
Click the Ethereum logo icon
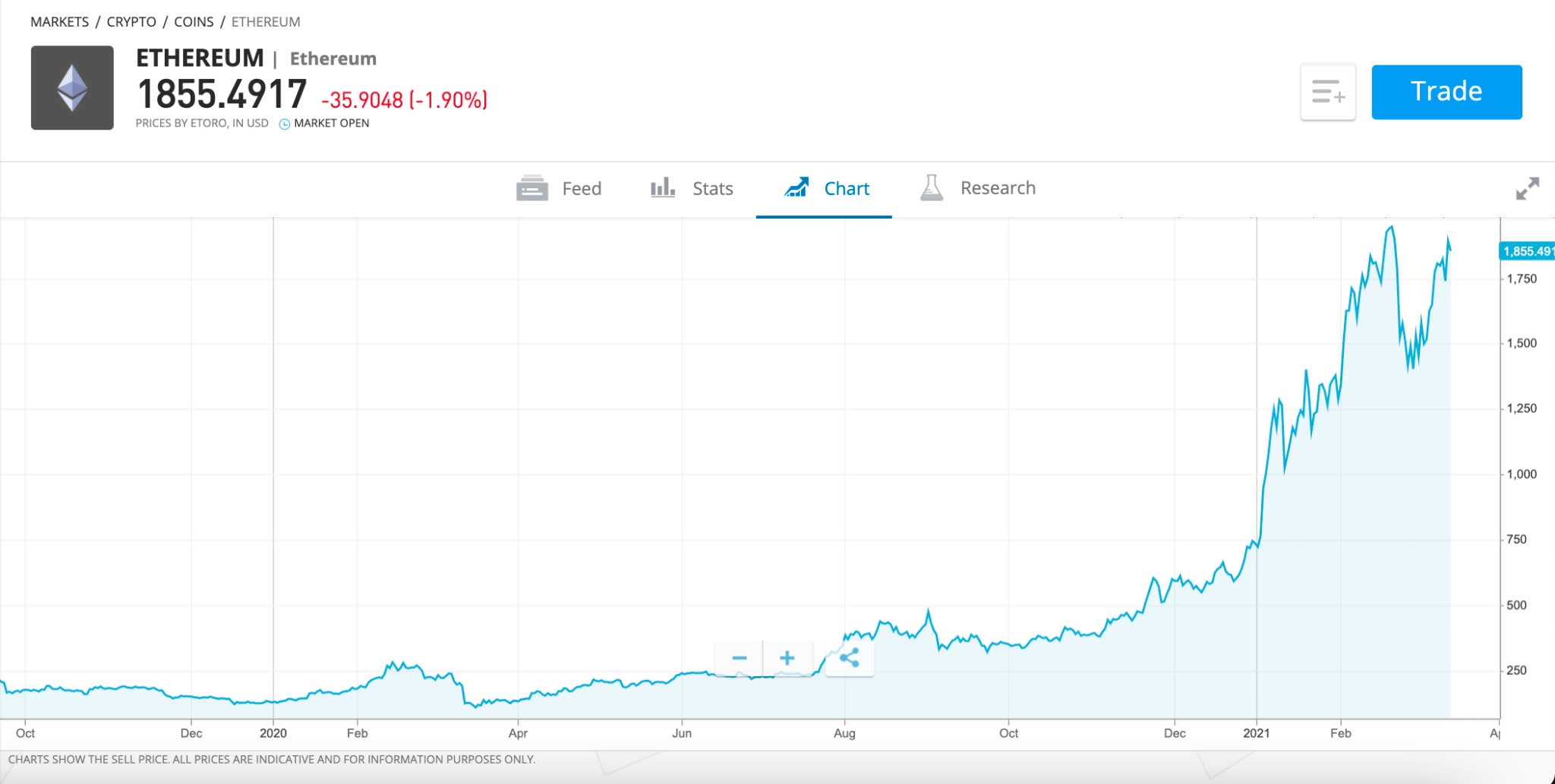(72, 88)
